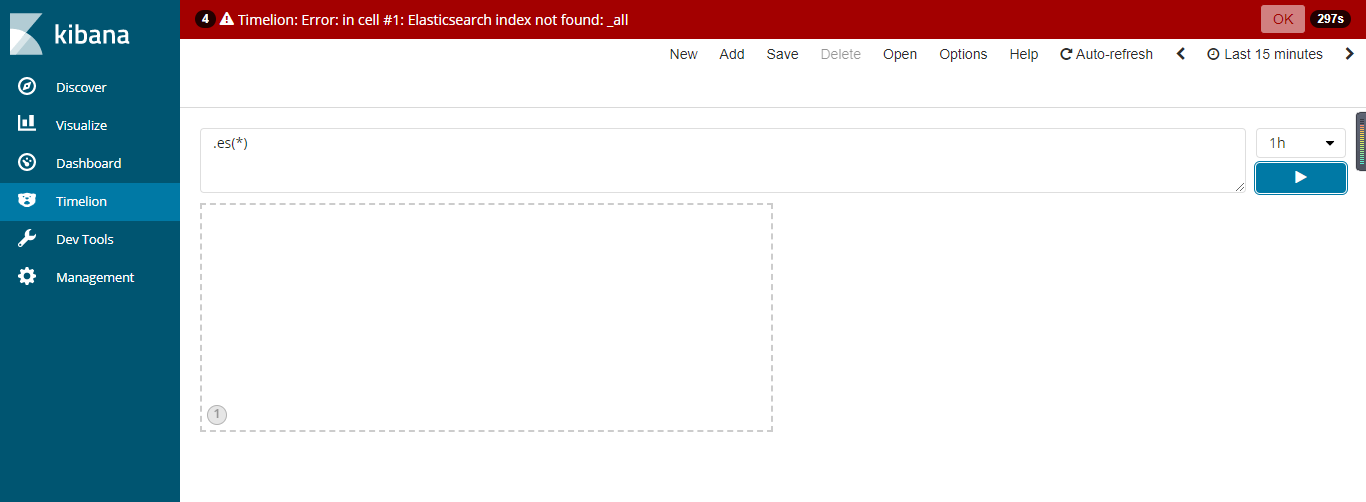The width and height of the screenshot is (1366, 502).
Task: Go to Dev Tools text label
Action: click(85, 239)
